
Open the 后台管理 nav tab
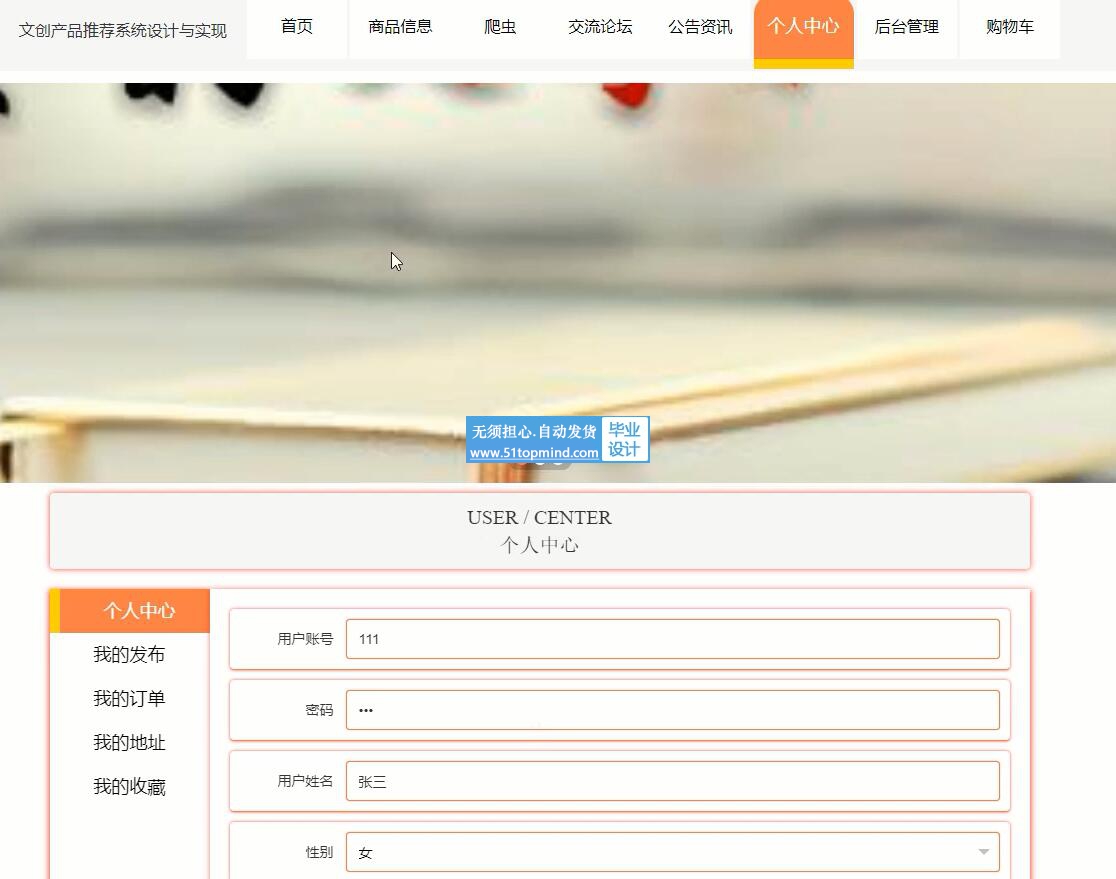pyautogui.click(x=906, y=28)
